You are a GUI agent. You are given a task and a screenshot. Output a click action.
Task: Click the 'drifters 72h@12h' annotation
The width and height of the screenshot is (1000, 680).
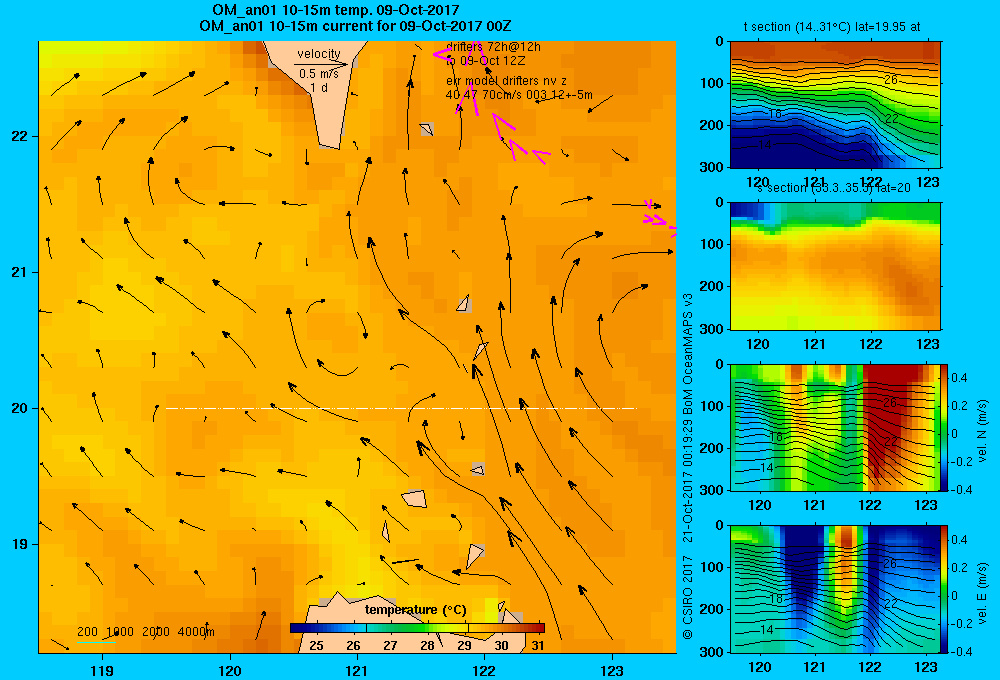[494, 47]
